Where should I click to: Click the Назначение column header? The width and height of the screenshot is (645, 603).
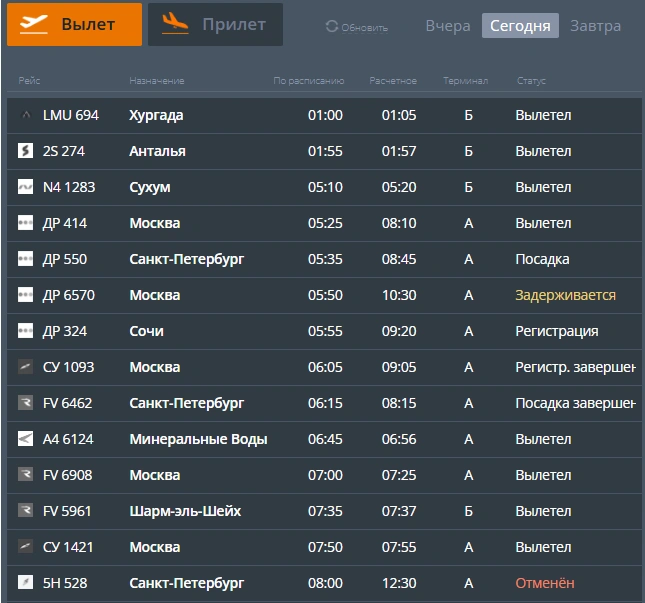[157, 81]
